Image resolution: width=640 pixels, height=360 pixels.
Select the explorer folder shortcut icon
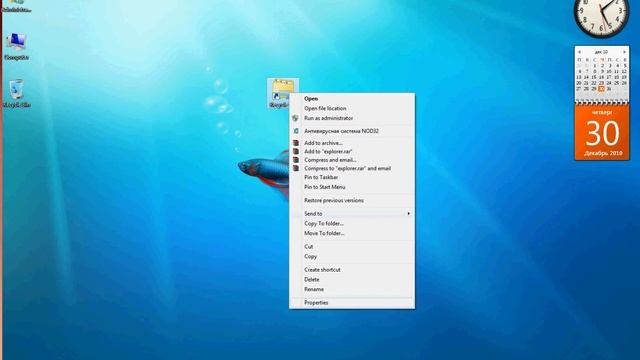click(283, 93)
